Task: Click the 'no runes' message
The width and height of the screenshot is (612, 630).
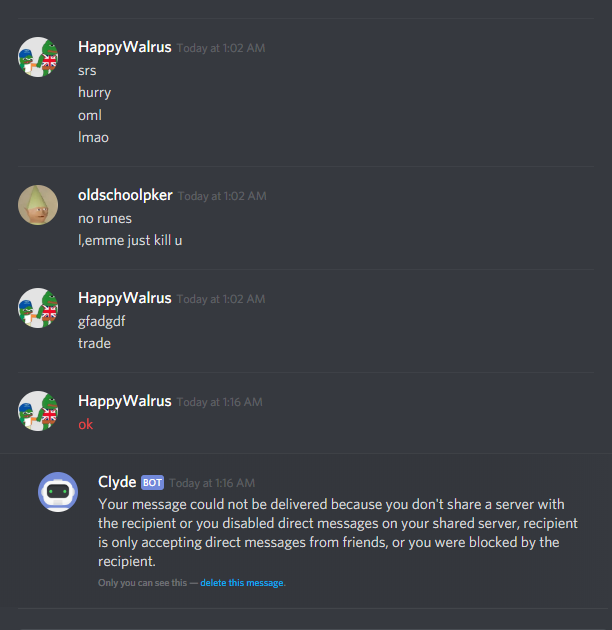Action: (x=105, y=219)
